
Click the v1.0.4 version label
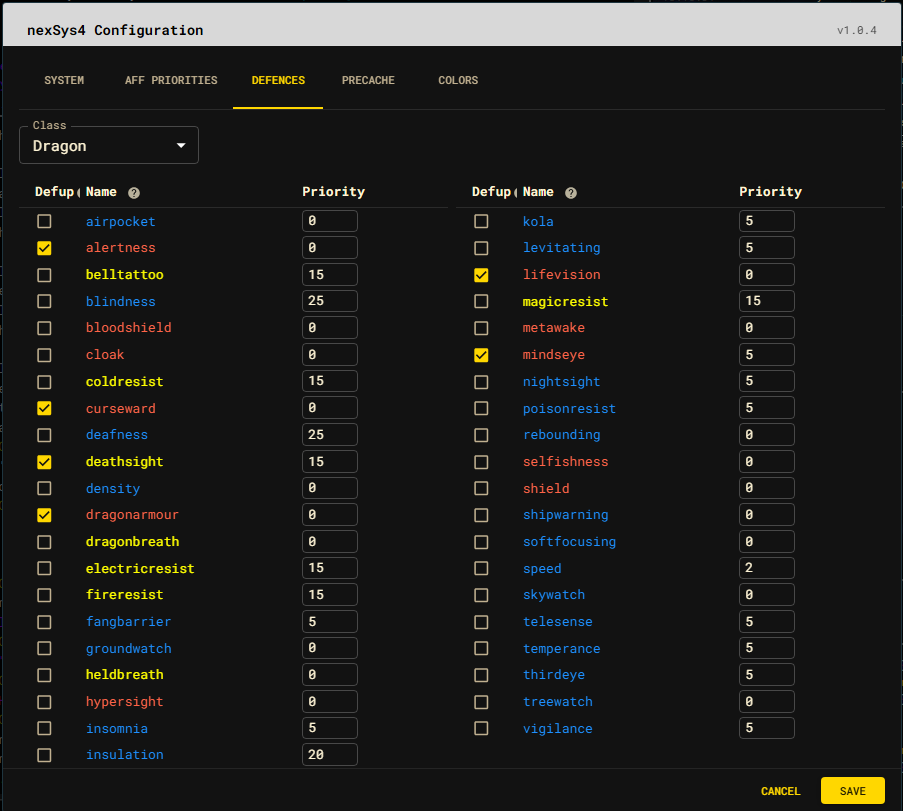(x=856, y=30)
